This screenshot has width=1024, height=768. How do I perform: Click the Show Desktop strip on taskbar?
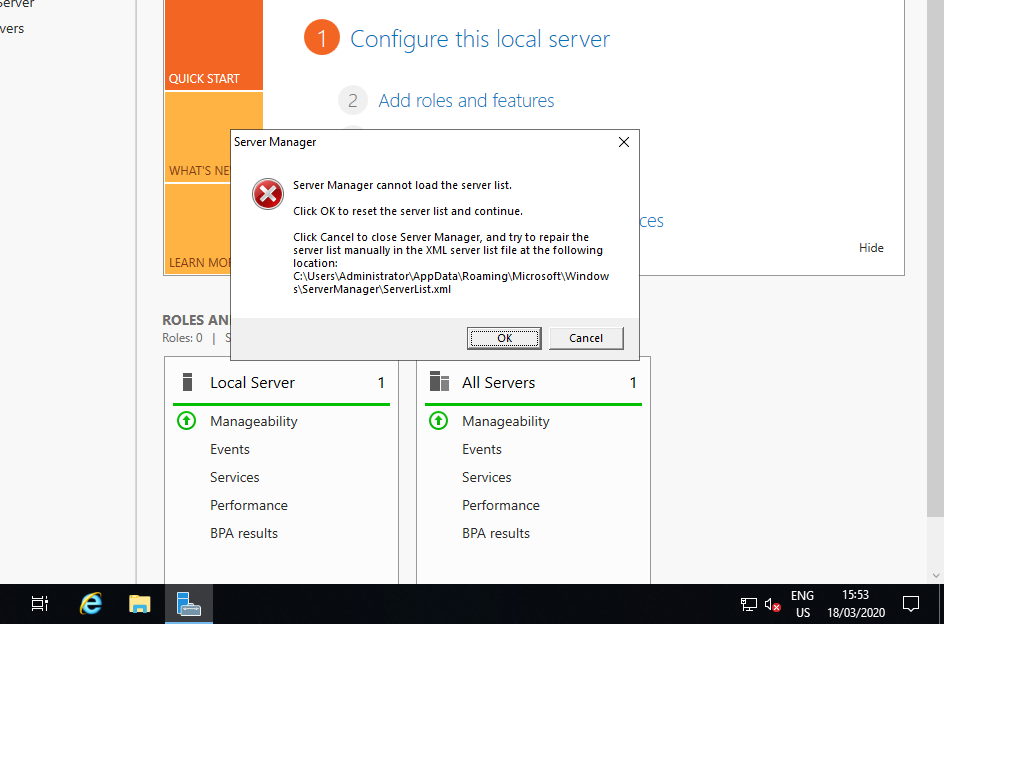[941, 604]
